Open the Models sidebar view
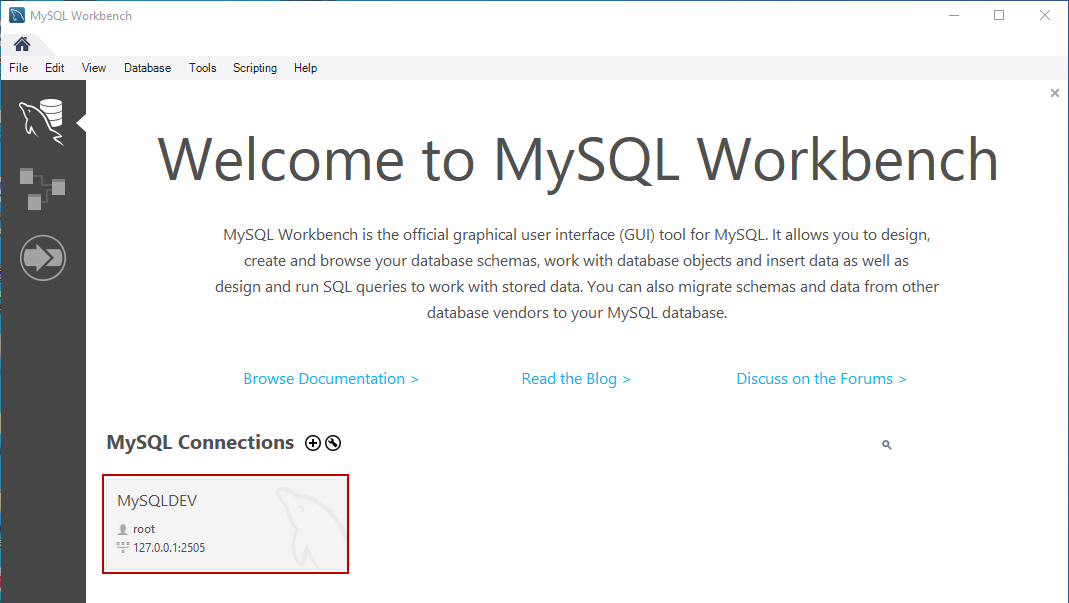The width and height of the screenshot is (1069, 603). (42, 188)
